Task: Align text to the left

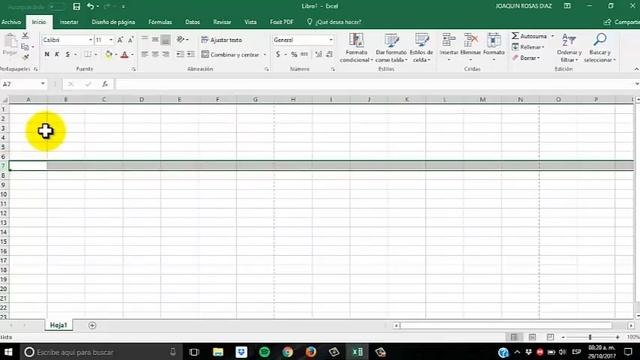Action: pyautogui.click(x=144, y=54)
